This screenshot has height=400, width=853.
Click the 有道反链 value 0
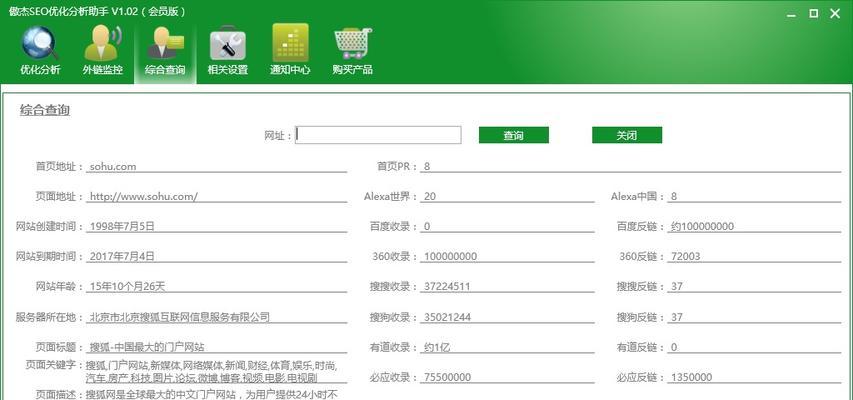click(674, 347)
